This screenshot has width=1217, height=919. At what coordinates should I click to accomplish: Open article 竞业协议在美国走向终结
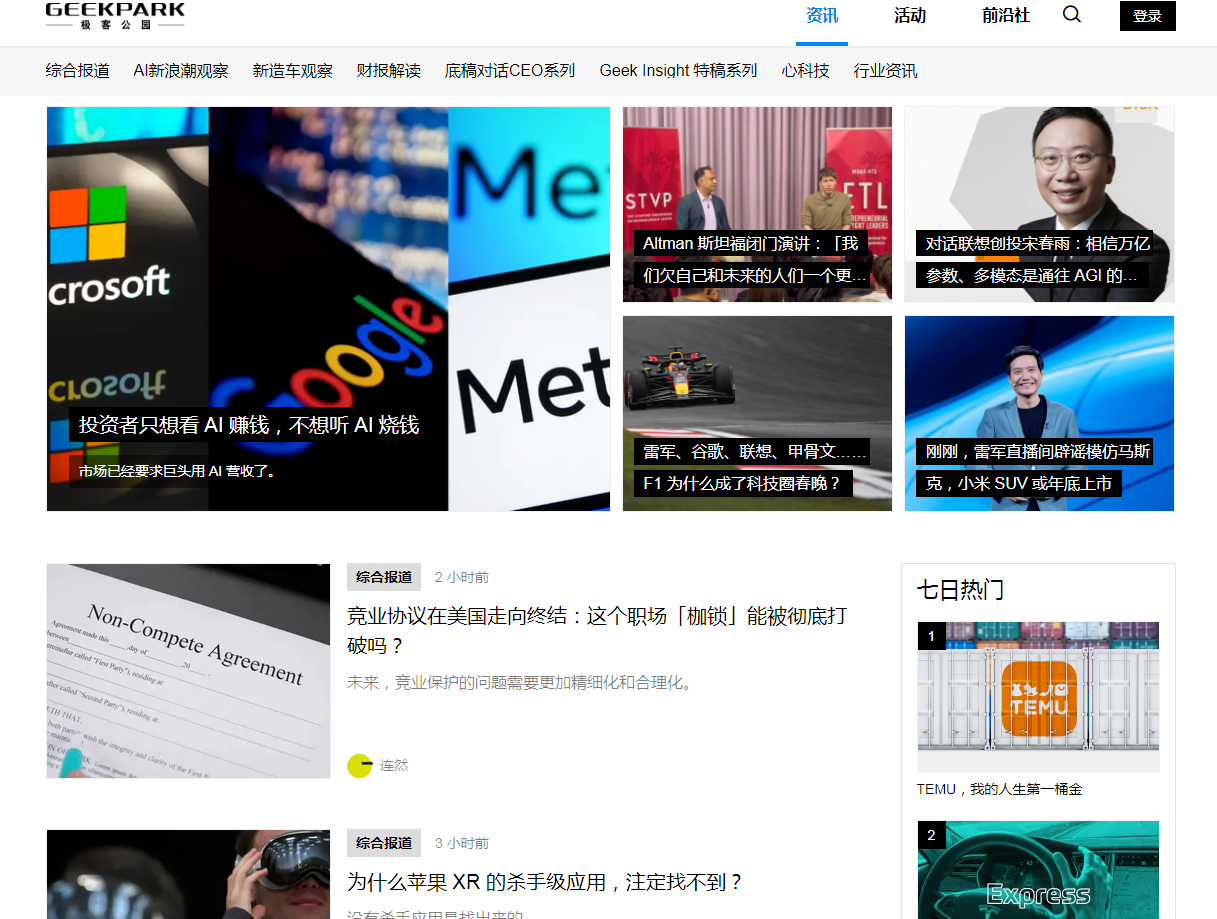(597, 630)
